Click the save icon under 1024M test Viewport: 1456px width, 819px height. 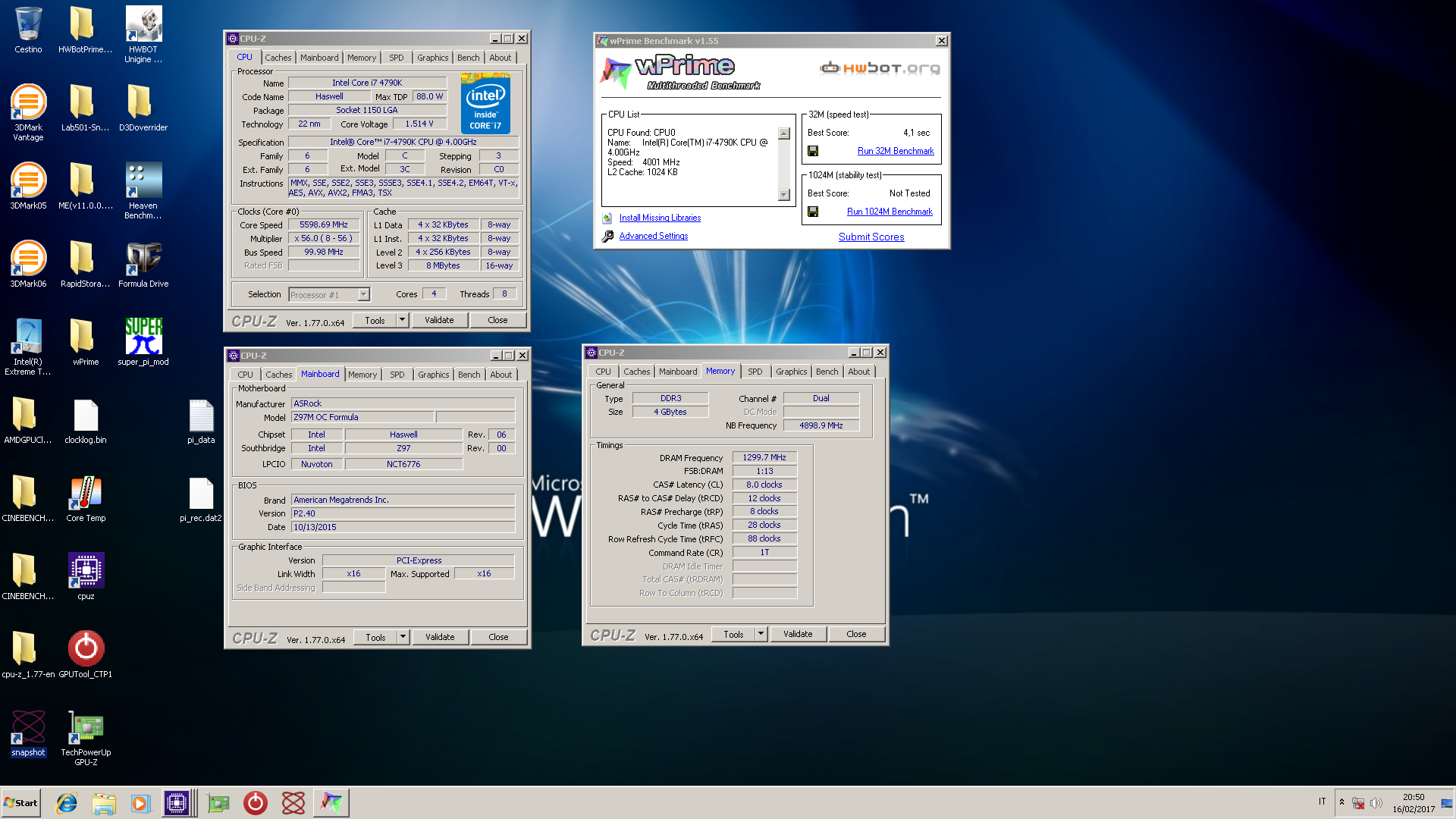click(x=813, y=212)
